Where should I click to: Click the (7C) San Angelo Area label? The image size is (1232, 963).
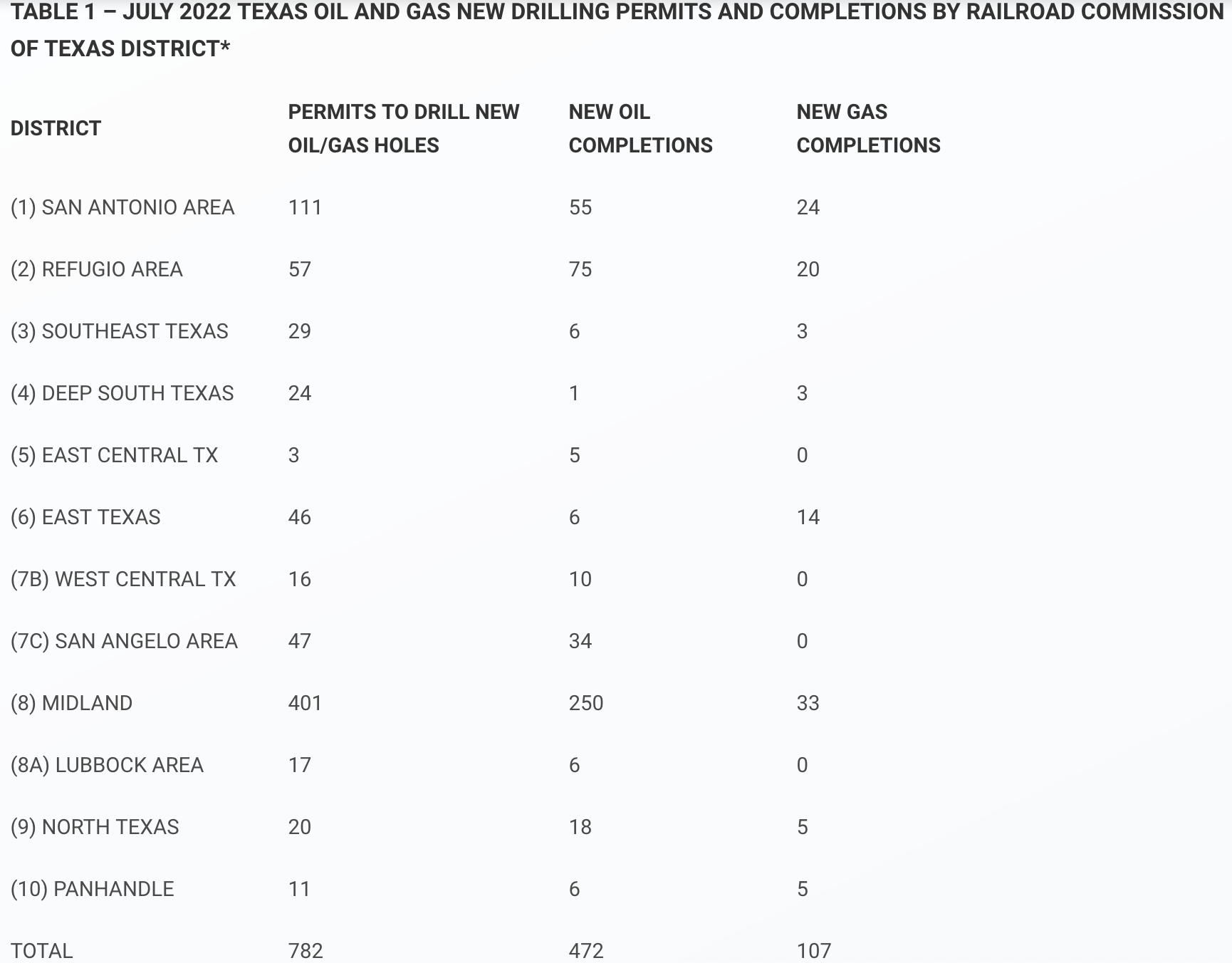pos(124,641)
